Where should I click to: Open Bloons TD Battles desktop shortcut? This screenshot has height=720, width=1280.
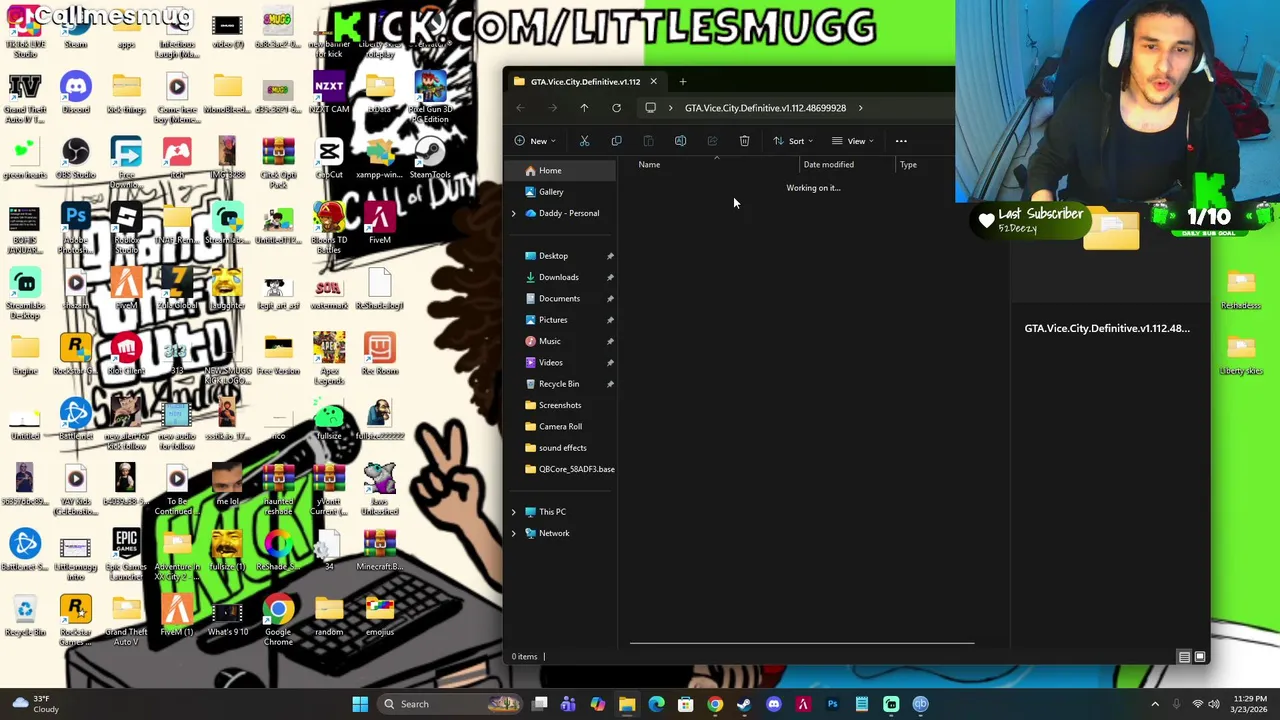329,228
